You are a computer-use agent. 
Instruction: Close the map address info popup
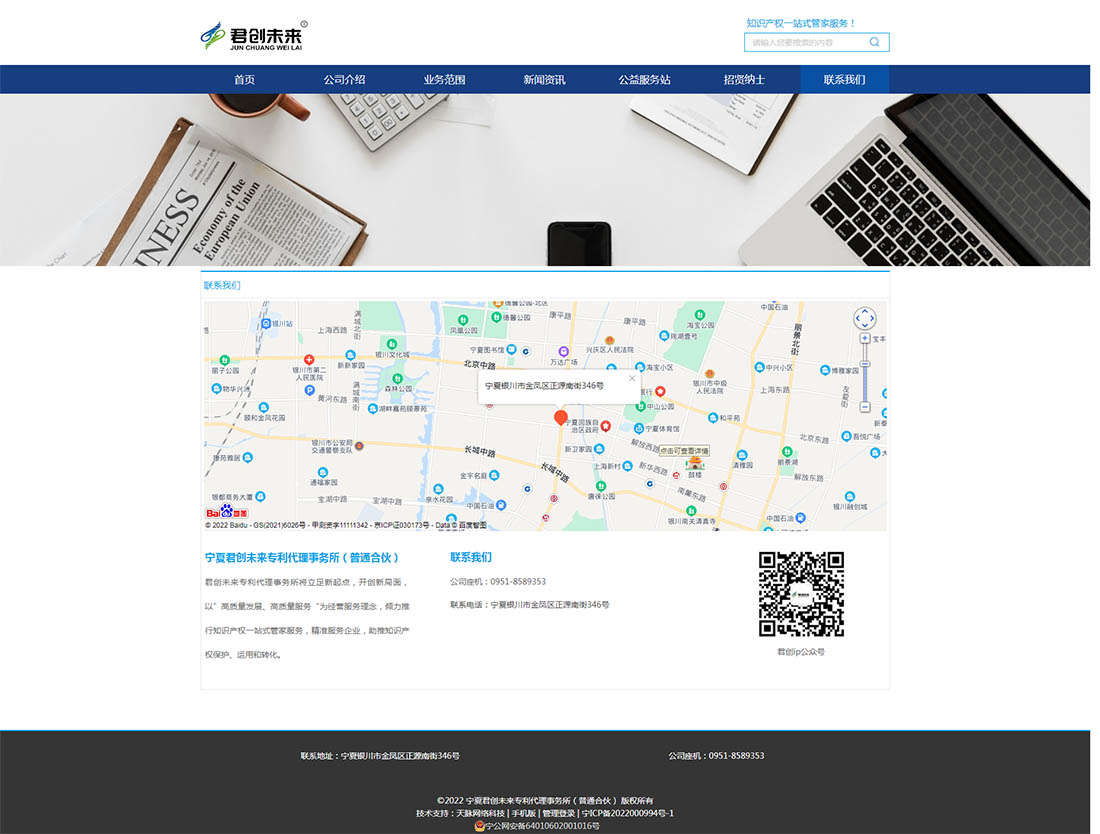631,378
